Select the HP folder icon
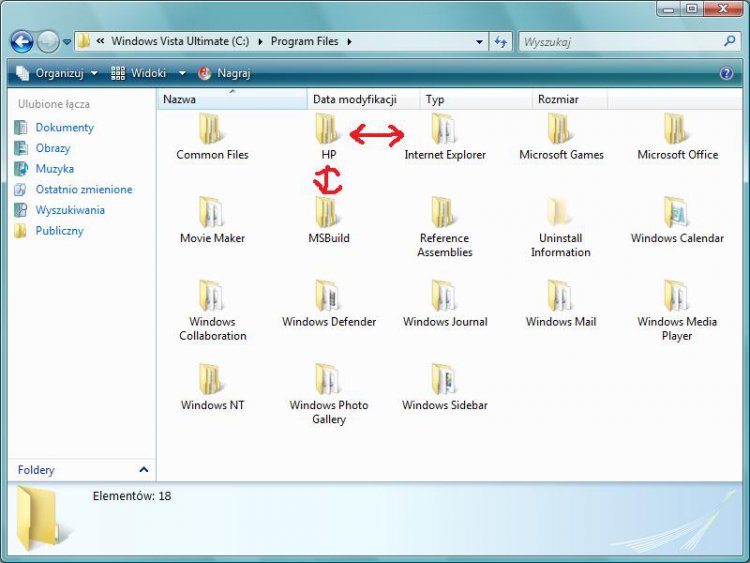 328,129
